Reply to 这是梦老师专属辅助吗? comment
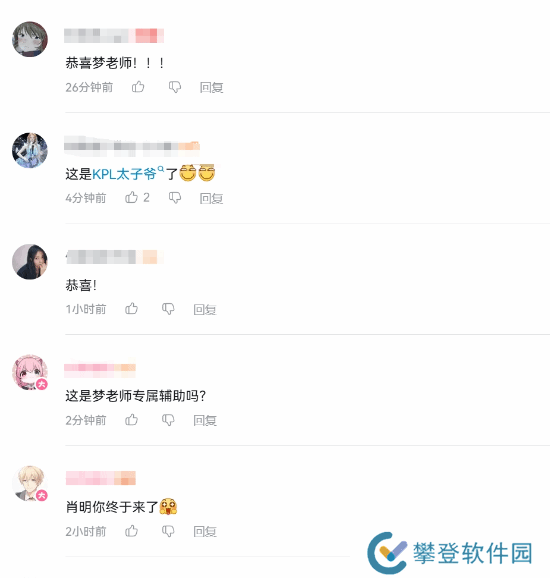 coord(205,420)
